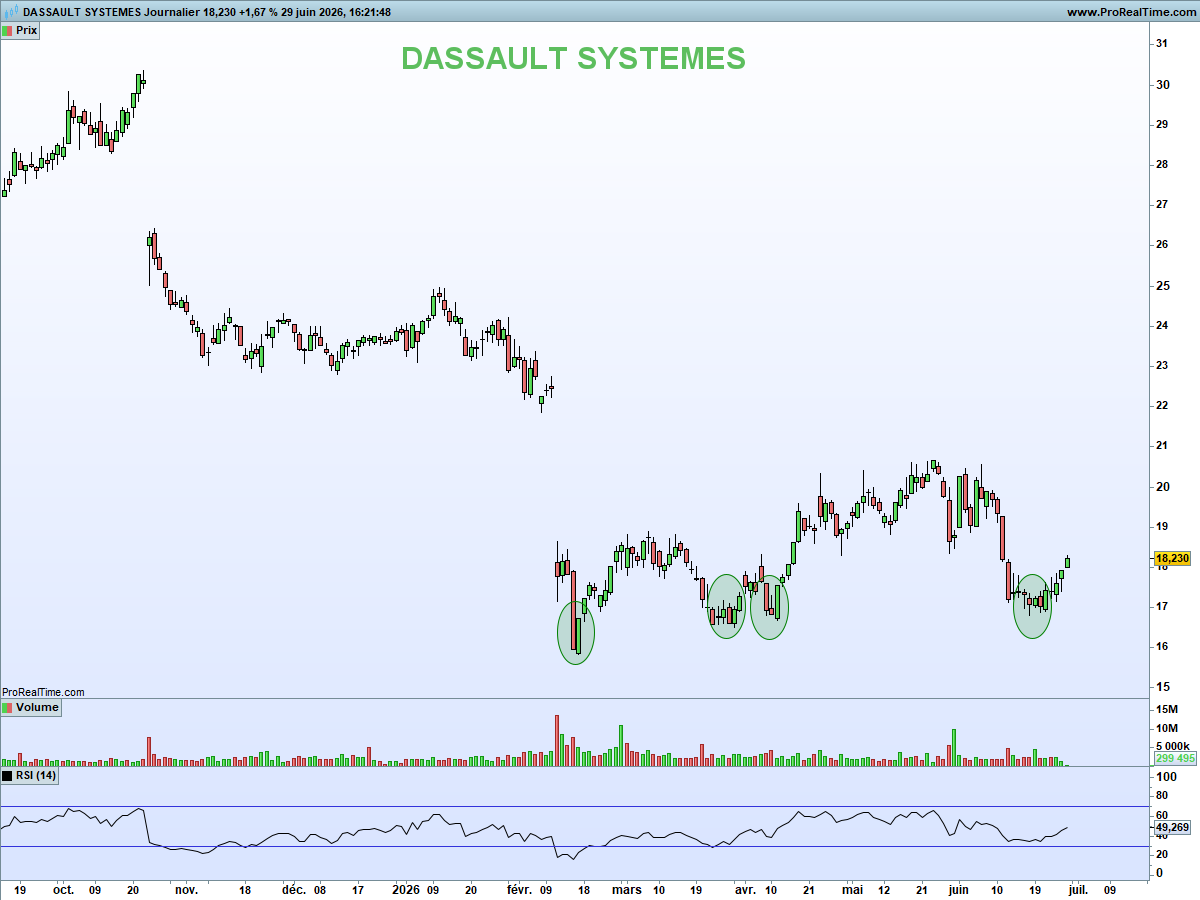Click the 31 label on price axis
This screenshot has width=1200, height=900.
1163,44
